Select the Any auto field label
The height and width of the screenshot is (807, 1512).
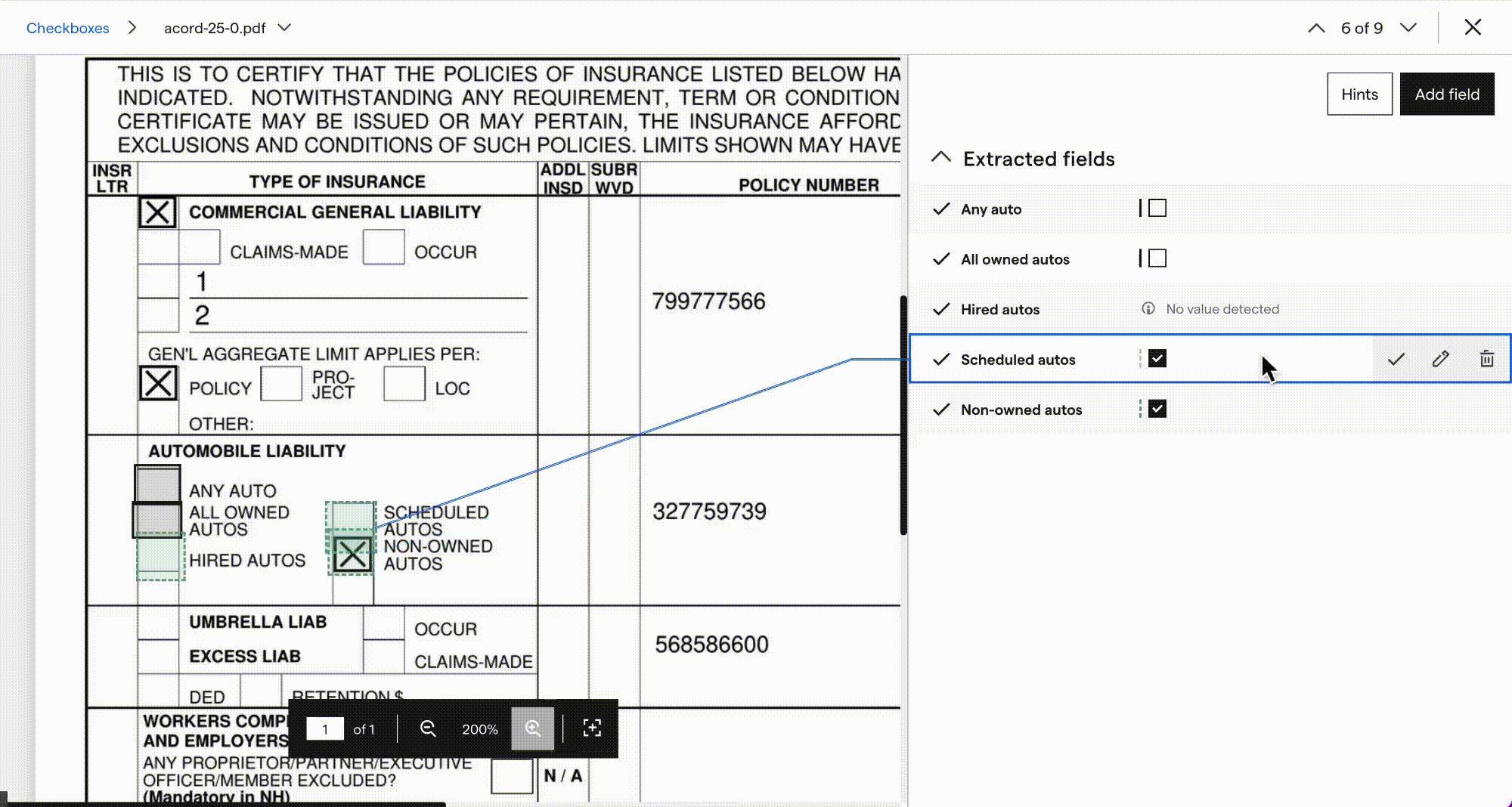coord(991,209)
